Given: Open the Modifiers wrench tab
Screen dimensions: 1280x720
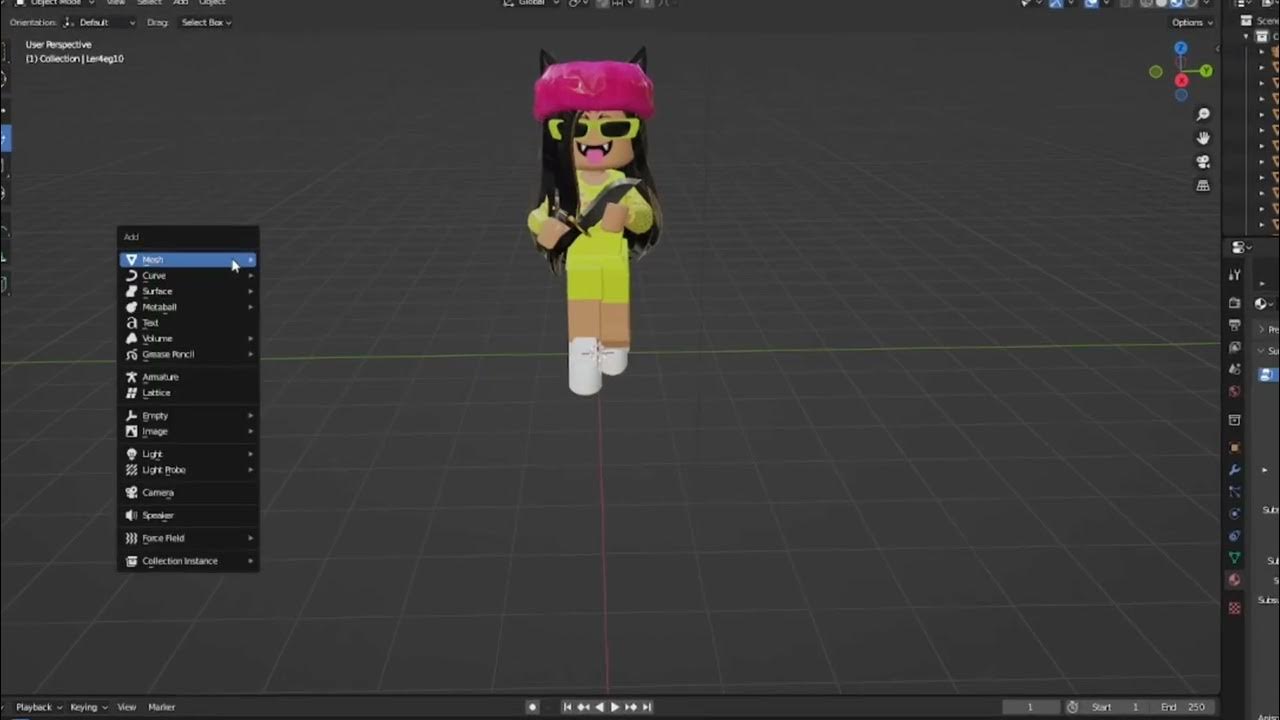Looking at the screenshot, I should [x=1235, y=470].
